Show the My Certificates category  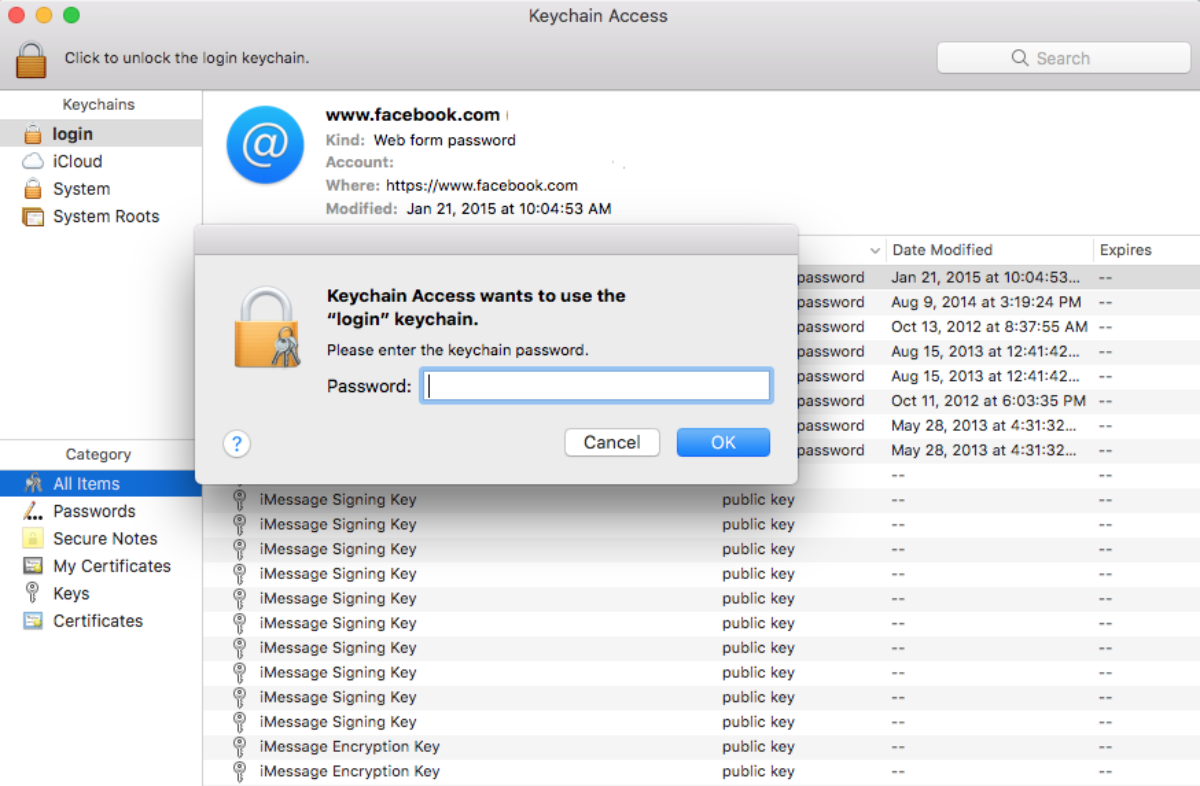[111, 566]
